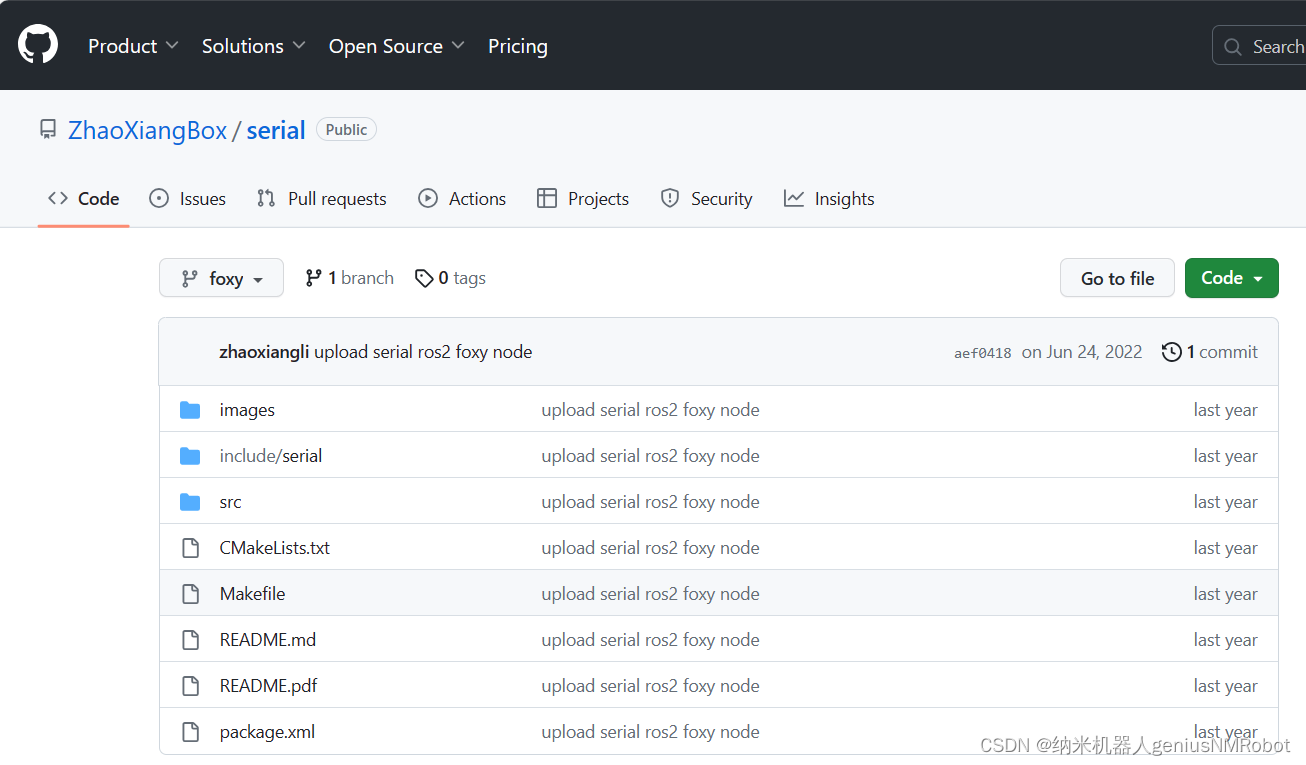
Task: Open the Solutions menu
Action: pyautogui.click(x=253, y=46)
